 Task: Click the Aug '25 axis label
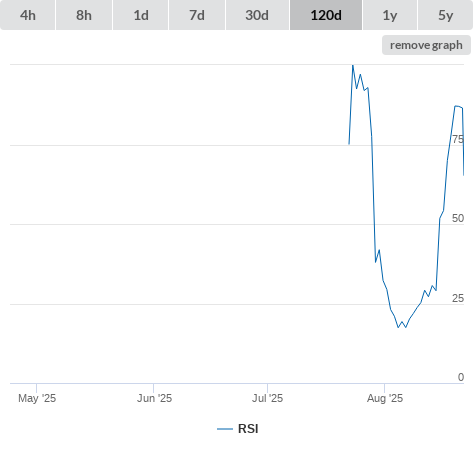point(385,398)
